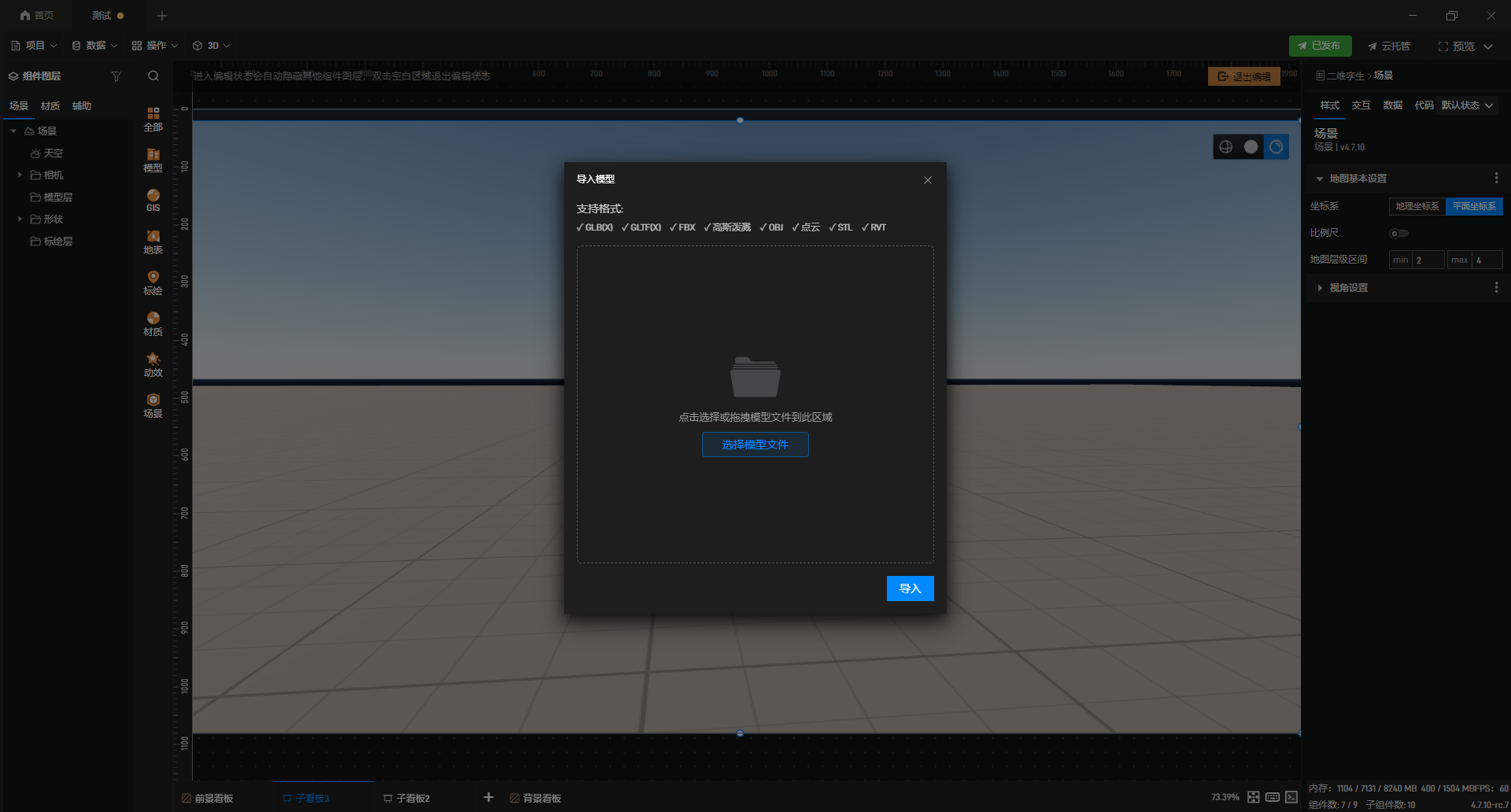Open the GIS component category
This screenshot has width=1511, height=812.
[153, 201]
